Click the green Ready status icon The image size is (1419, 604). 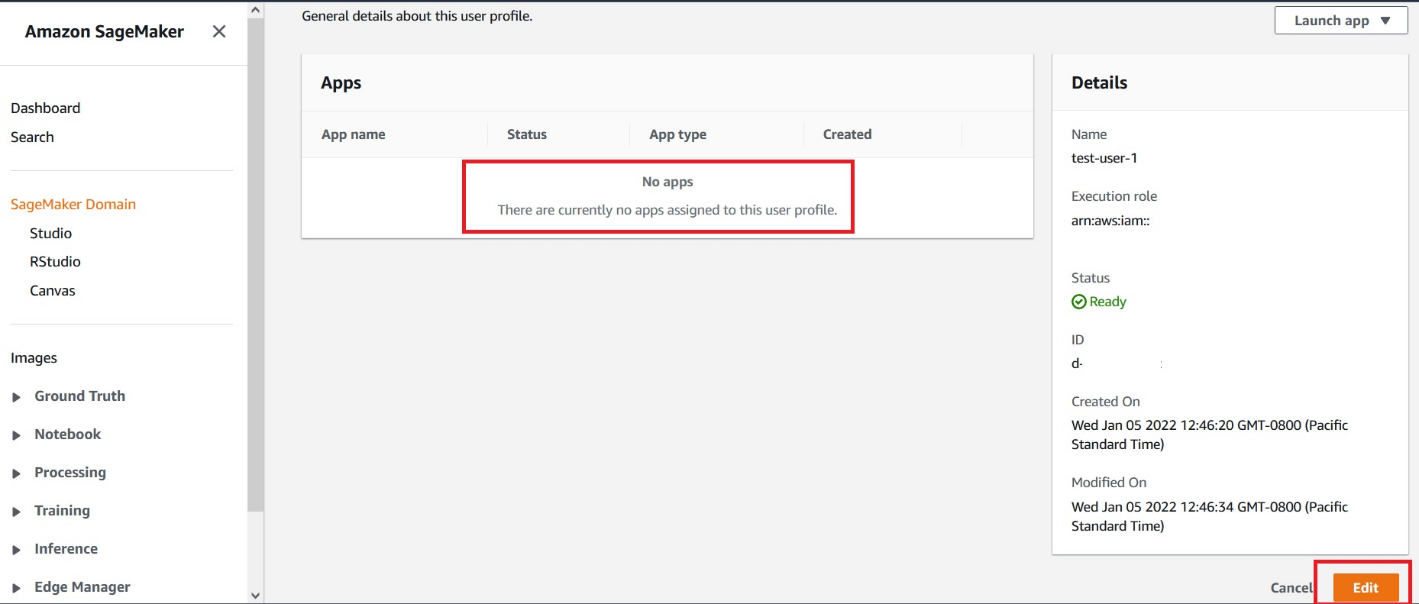[1079, 302]
